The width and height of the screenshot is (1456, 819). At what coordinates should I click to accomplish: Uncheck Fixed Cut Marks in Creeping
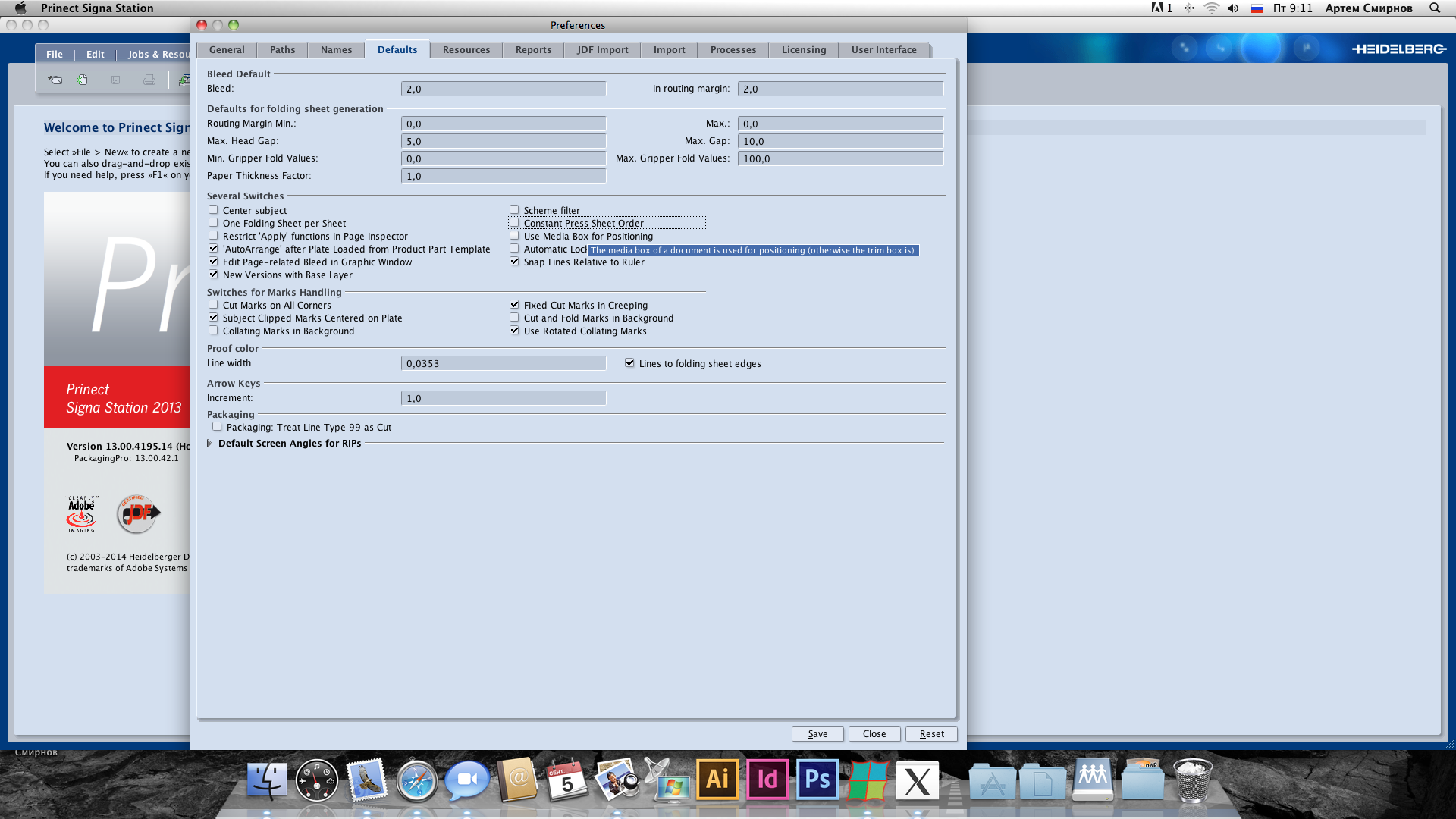tap(514, 305)
